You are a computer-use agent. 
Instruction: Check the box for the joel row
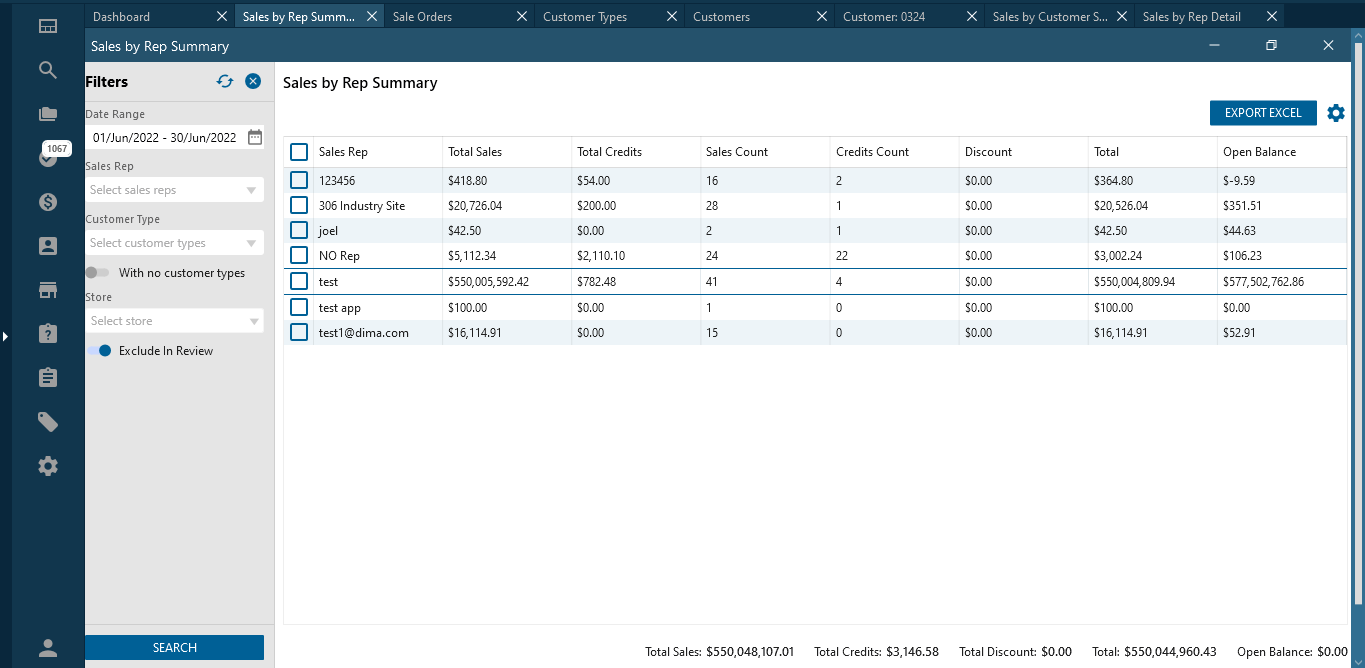tap(299, 231)
